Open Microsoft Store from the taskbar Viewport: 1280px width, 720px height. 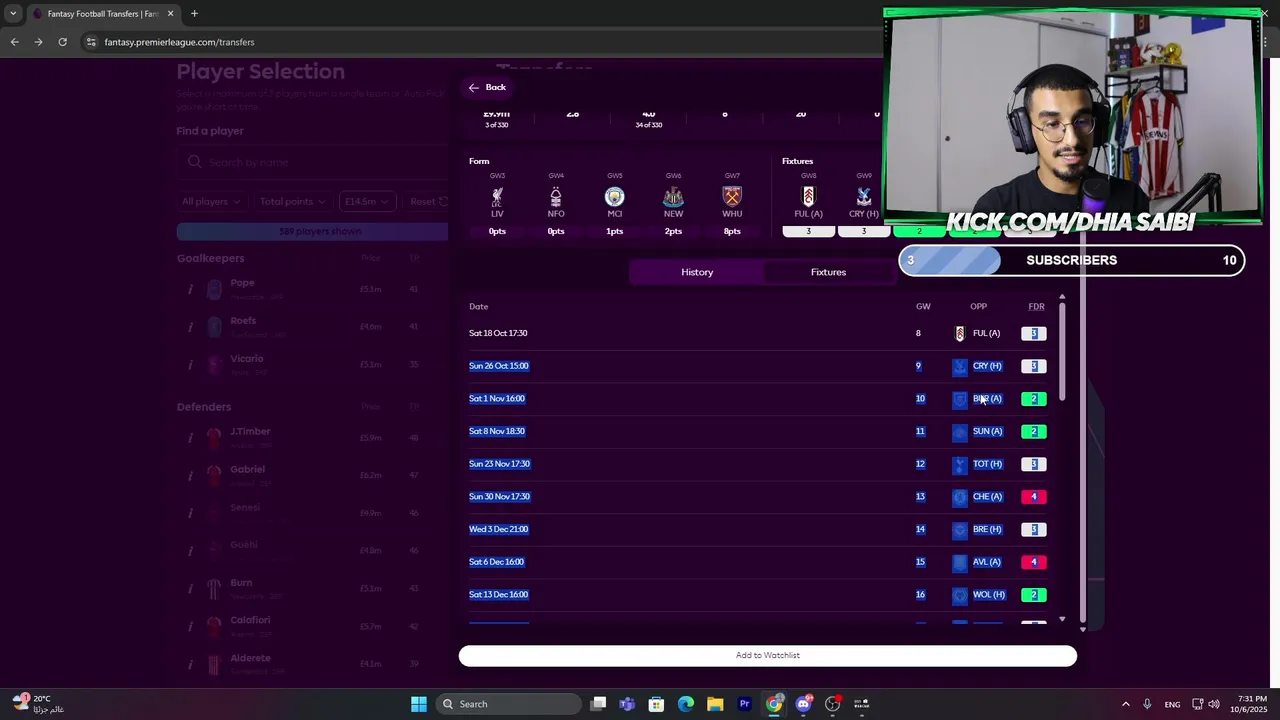(x=656, y=704)
